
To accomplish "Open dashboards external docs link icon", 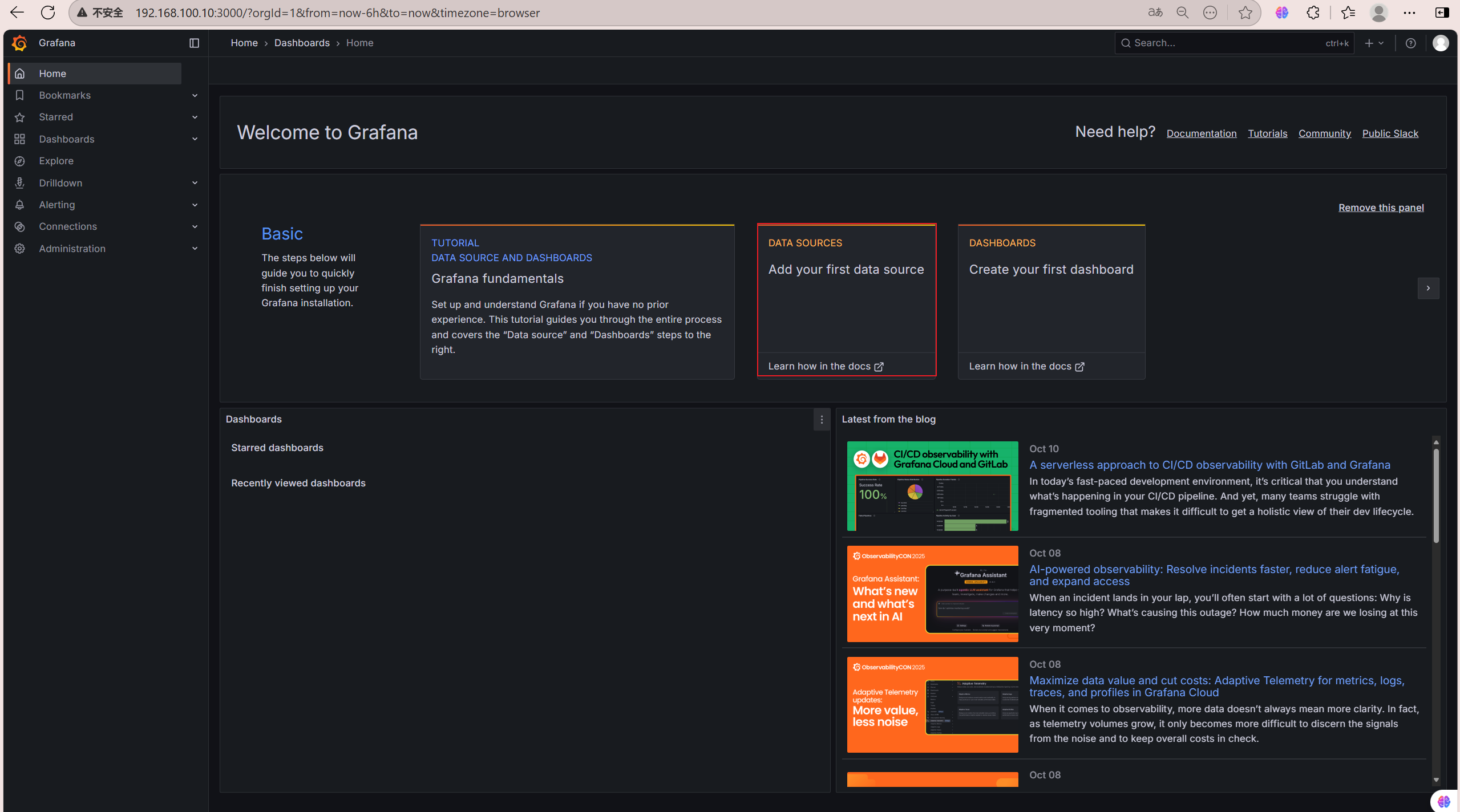I will 1080,367.
